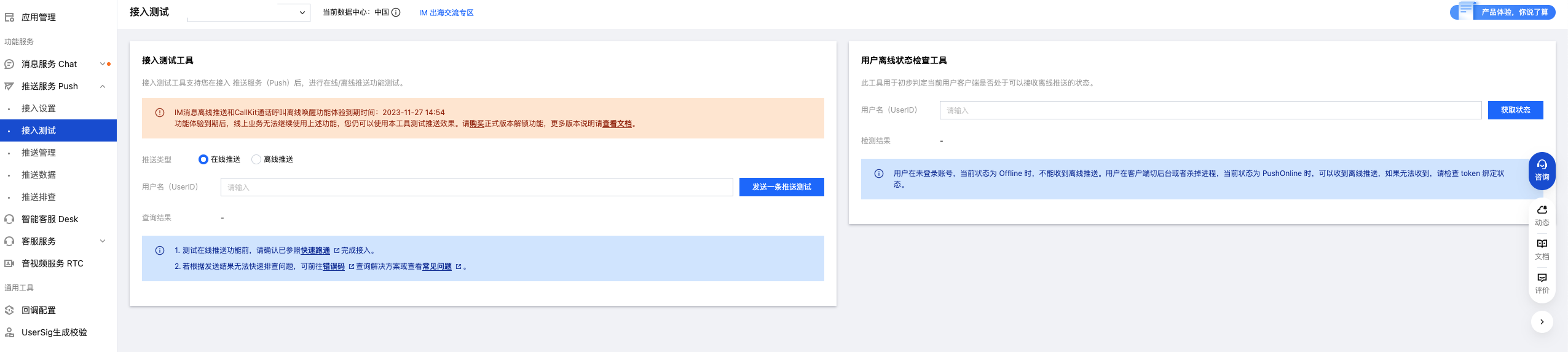The height and width of the screenshot is (352, 1568).
Task: Click the info icon beside 当前数据中心
Action: (x=396, y=12)
